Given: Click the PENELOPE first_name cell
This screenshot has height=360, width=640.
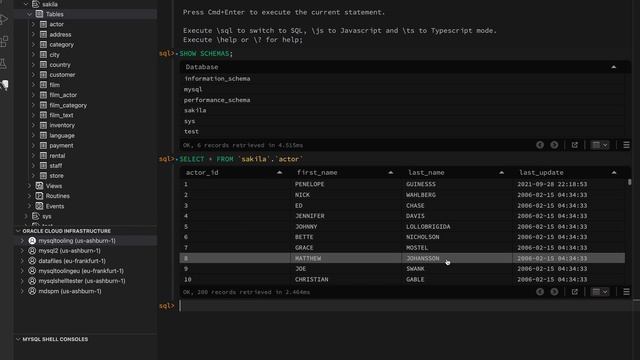Looking at the screenshot, I should click(309, 184).
